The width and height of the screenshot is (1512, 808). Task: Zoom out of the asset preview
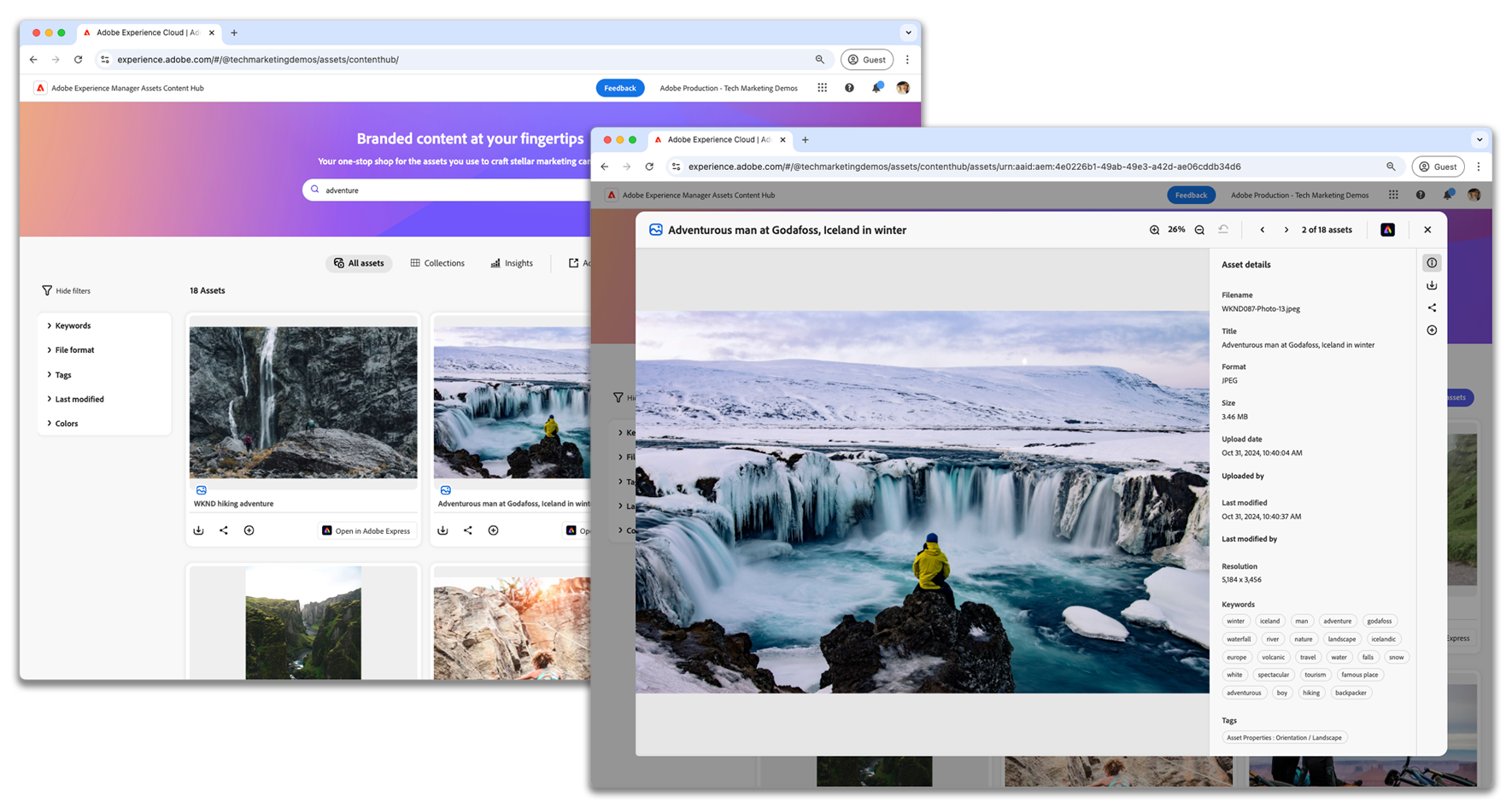(x=1199, y=230)
